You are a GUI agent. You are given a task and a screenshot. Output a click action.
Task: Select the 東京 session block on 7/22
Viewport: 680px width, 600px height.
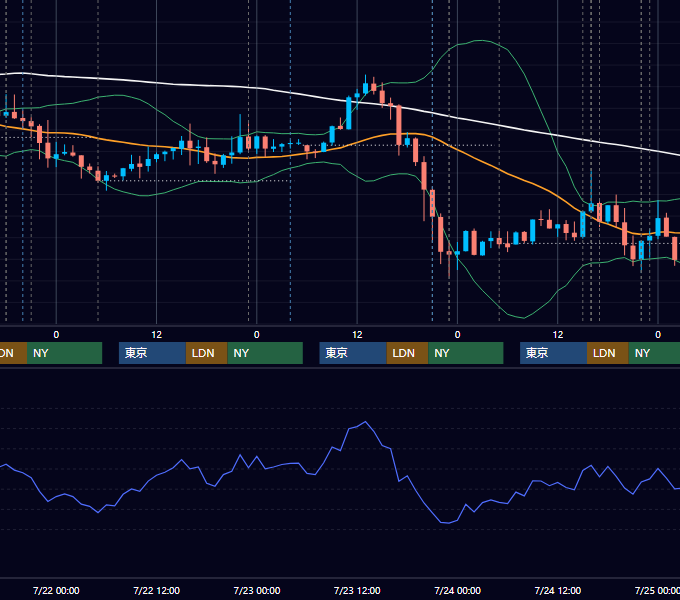click(152, 353)
